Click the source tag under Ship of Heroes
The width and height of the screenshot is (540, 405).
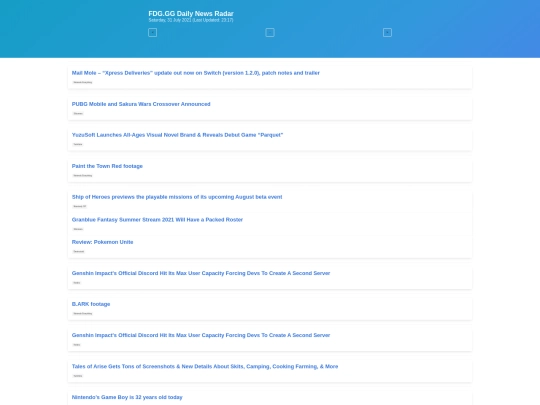pos(80,206)
